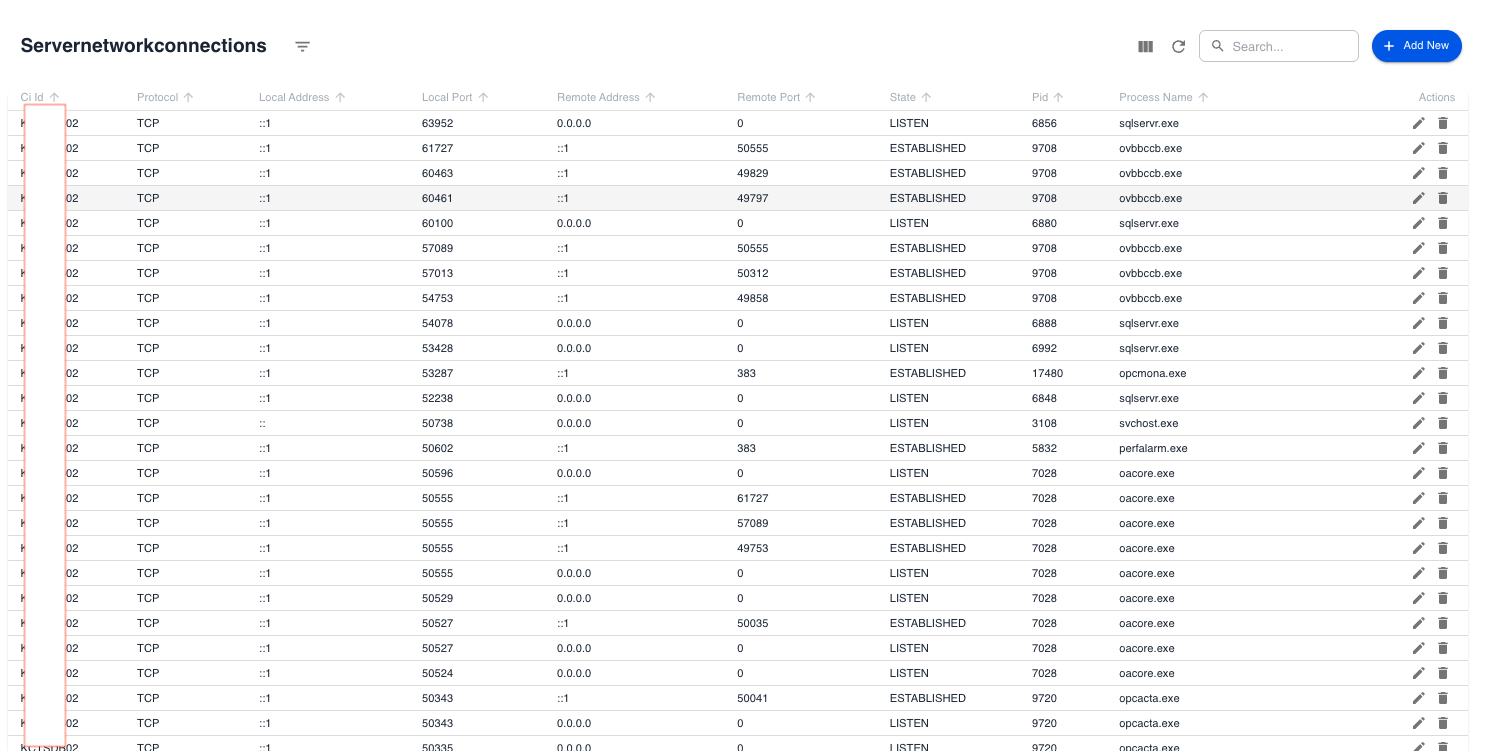Sort by the Protocol column
The image size is (1491, 751).
coord(158,97)
